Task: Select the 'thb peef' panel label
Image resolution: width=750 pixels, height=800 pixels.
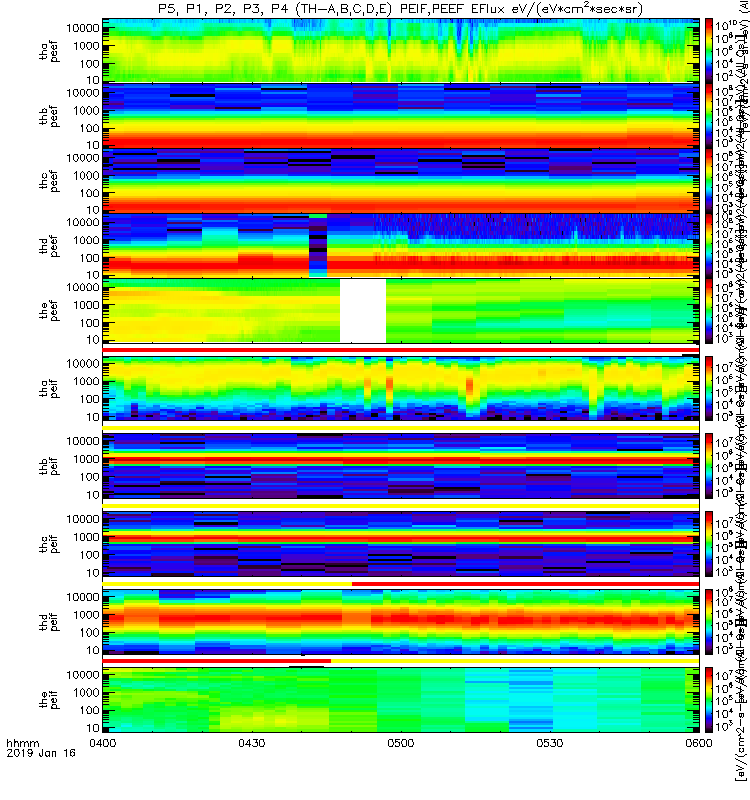Action: 49,116
